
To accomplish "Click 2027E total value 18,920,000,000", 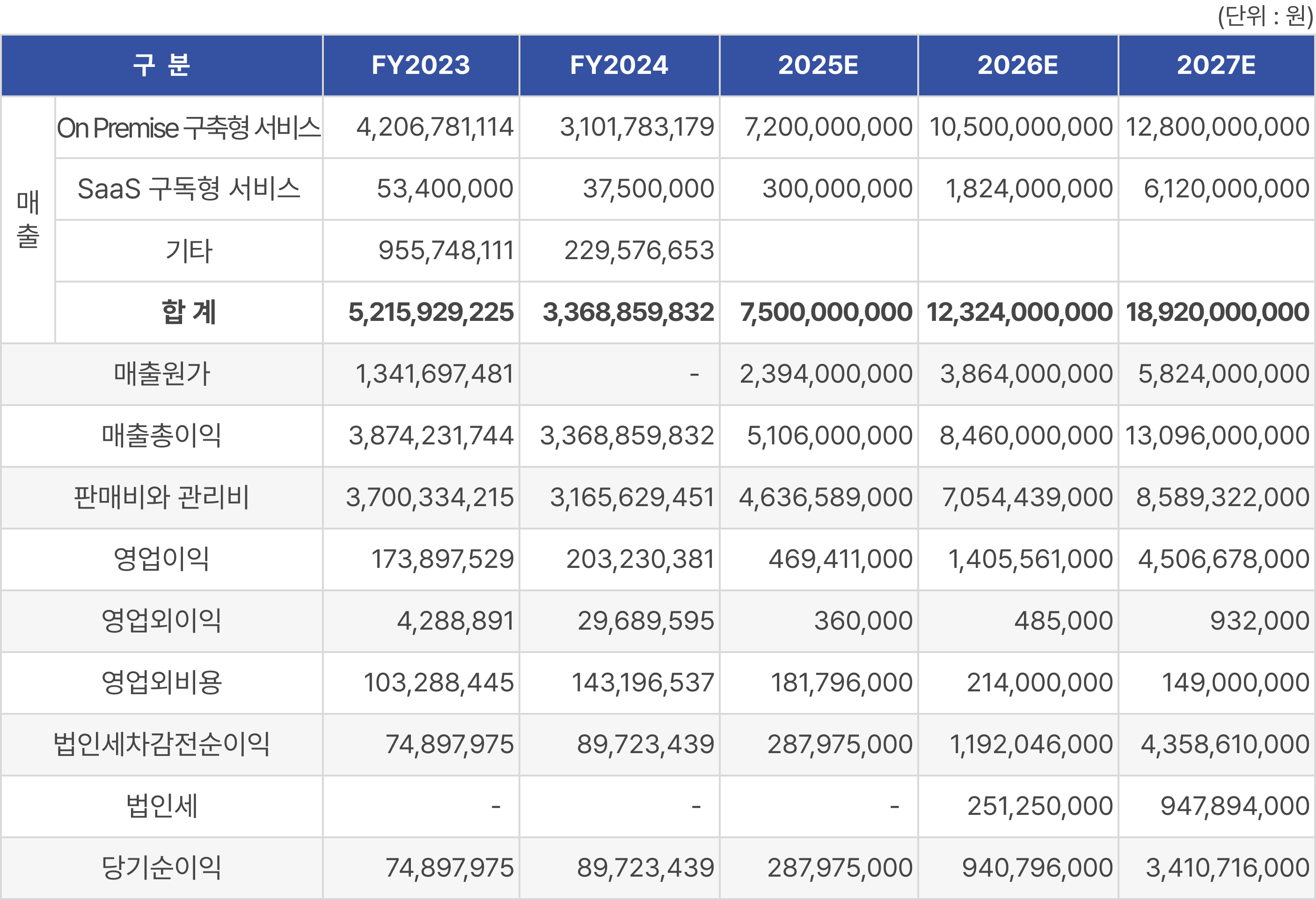I will click(1217, 312).
